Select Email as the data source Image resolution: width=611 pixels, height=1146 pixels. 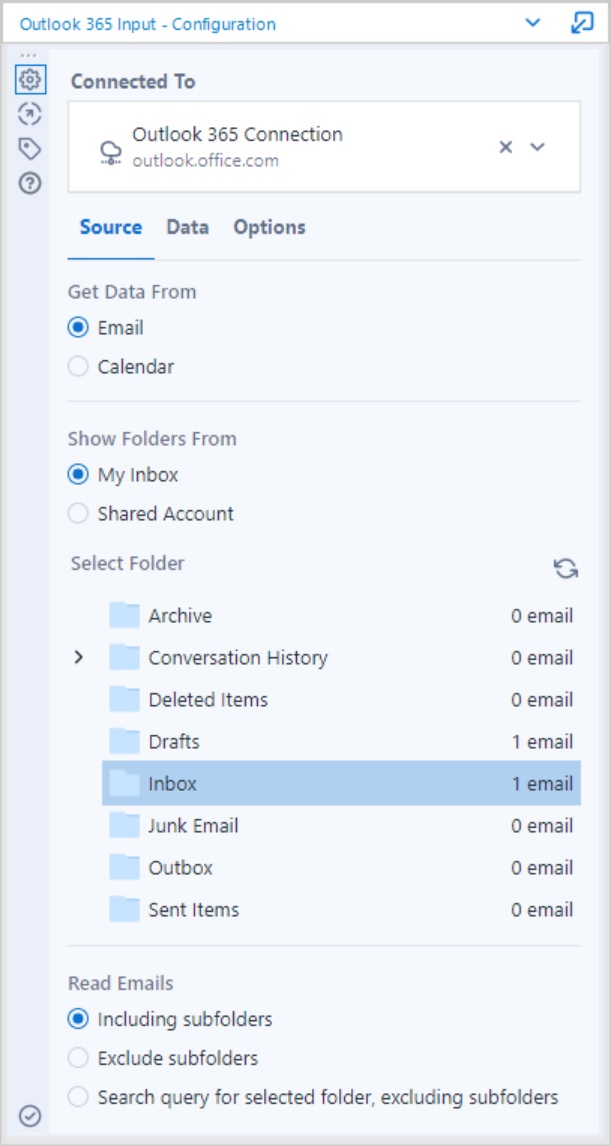click(x=79, y=325)
